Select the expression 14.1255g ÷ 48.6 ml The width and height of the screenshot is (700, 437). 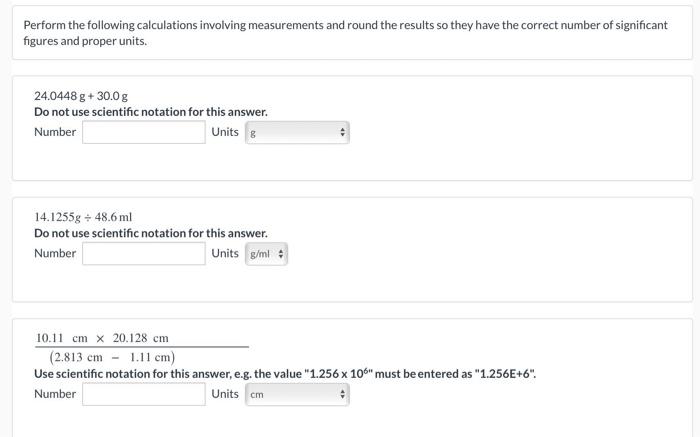click(83, 217)
